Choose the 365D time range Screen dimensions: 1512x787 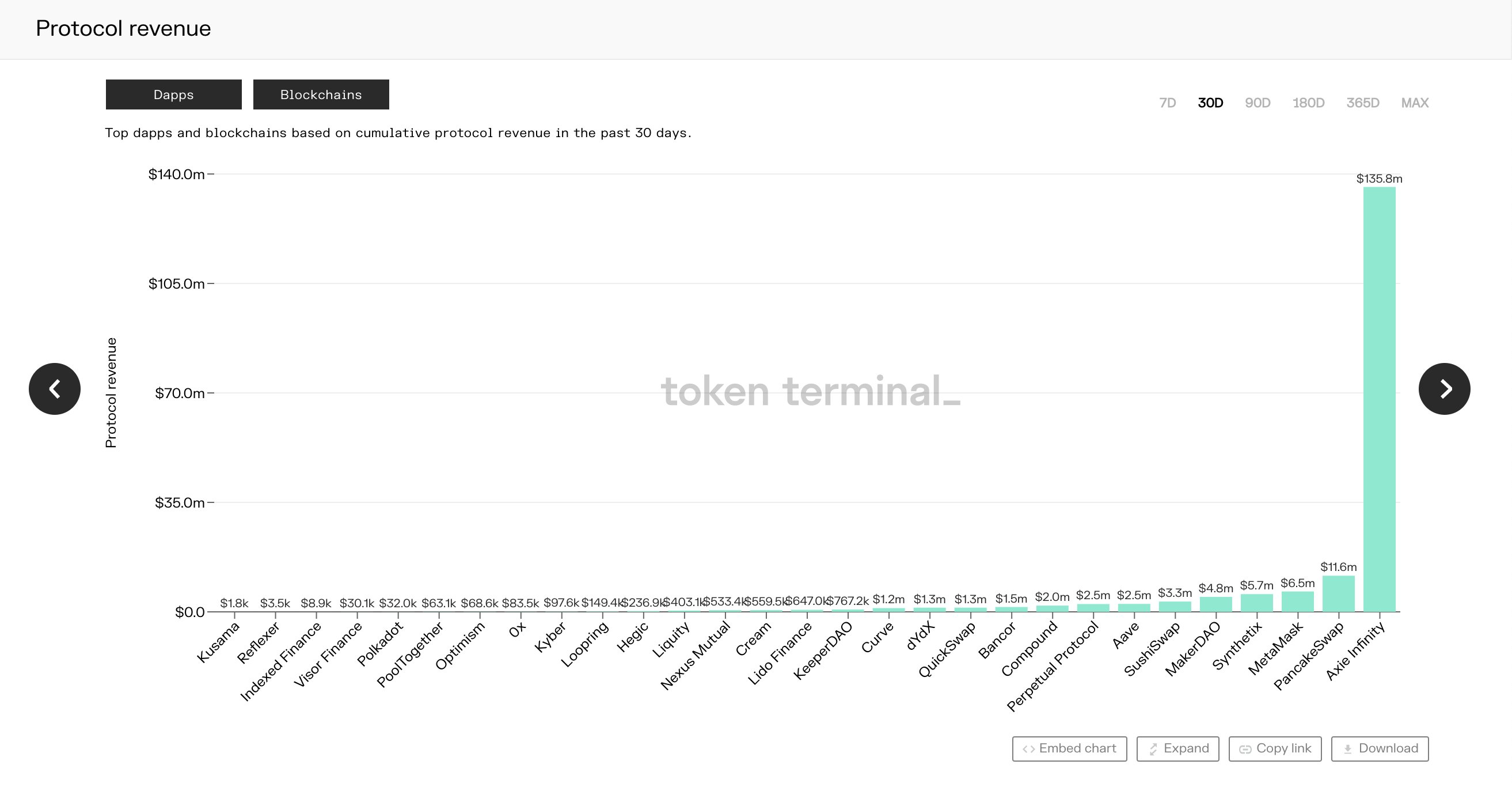pyautogui.click(x=1363, y=103)
